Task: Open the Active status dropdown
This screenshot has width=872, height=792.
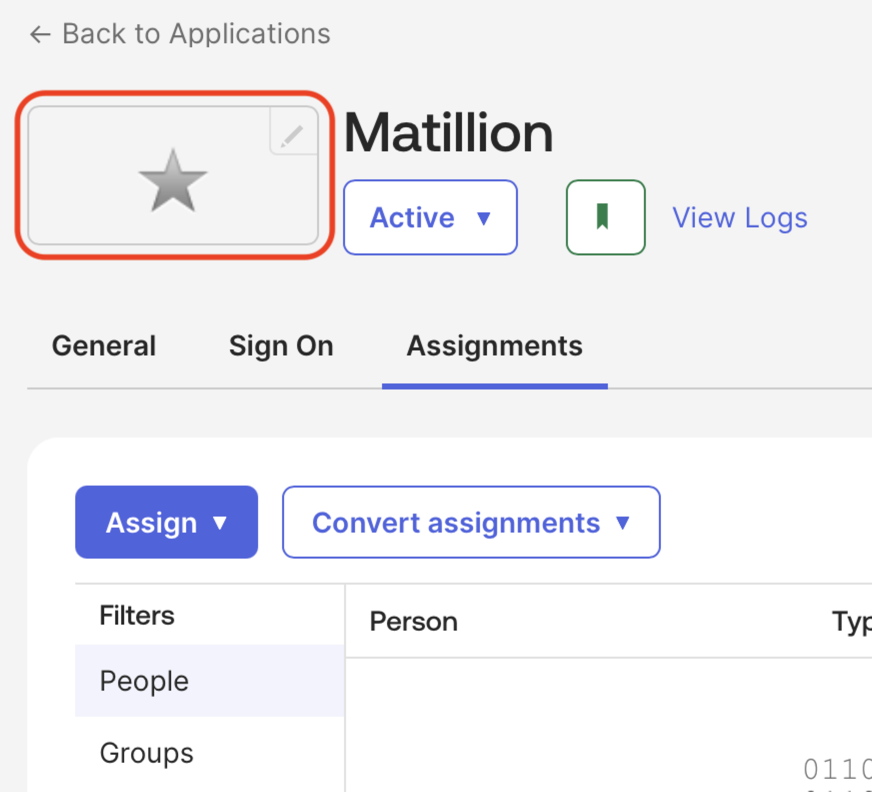Action: [x=429, y=217]
